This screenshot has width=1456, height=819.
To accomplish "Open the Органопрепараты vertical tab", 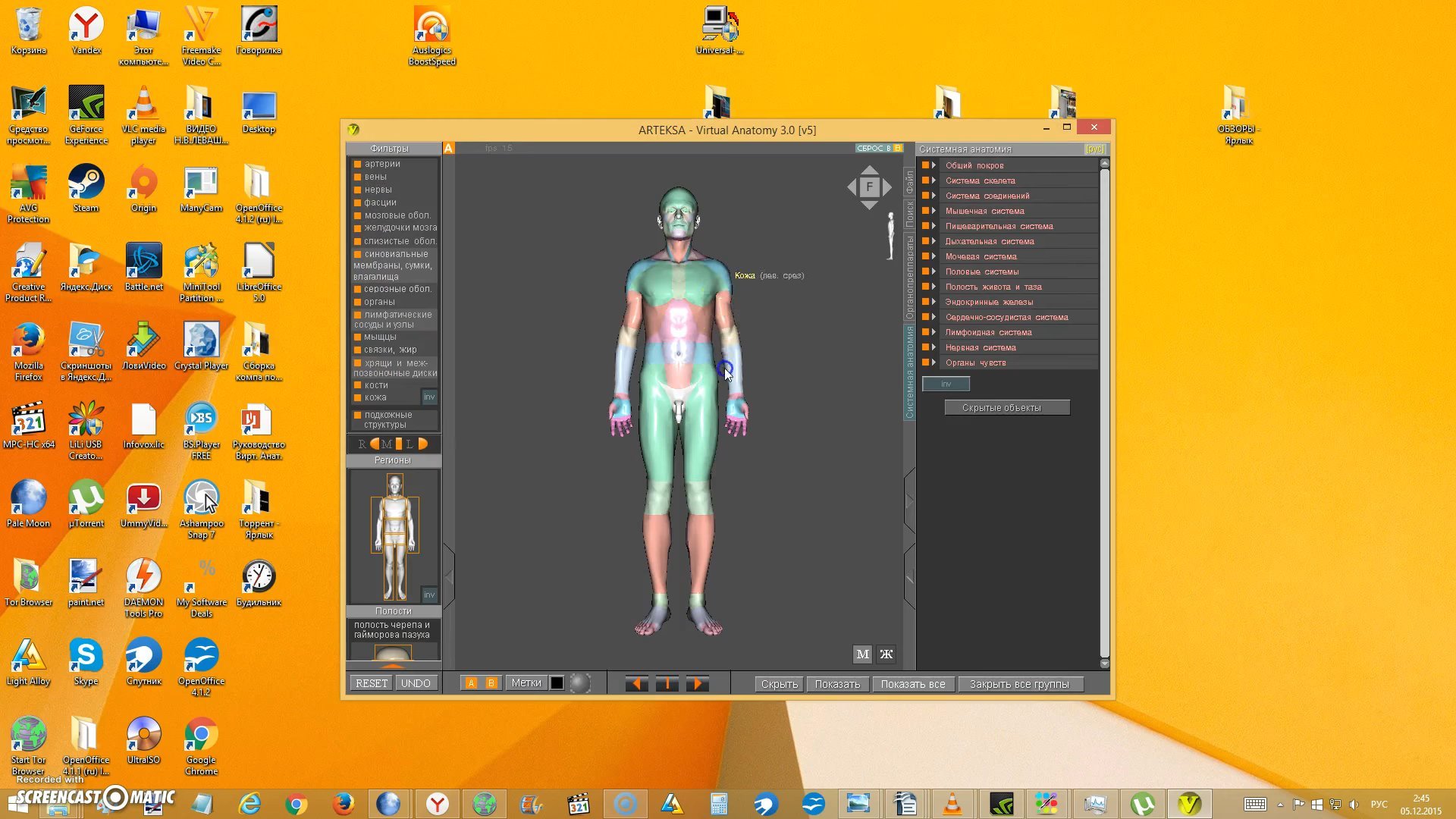I will 909,278.
